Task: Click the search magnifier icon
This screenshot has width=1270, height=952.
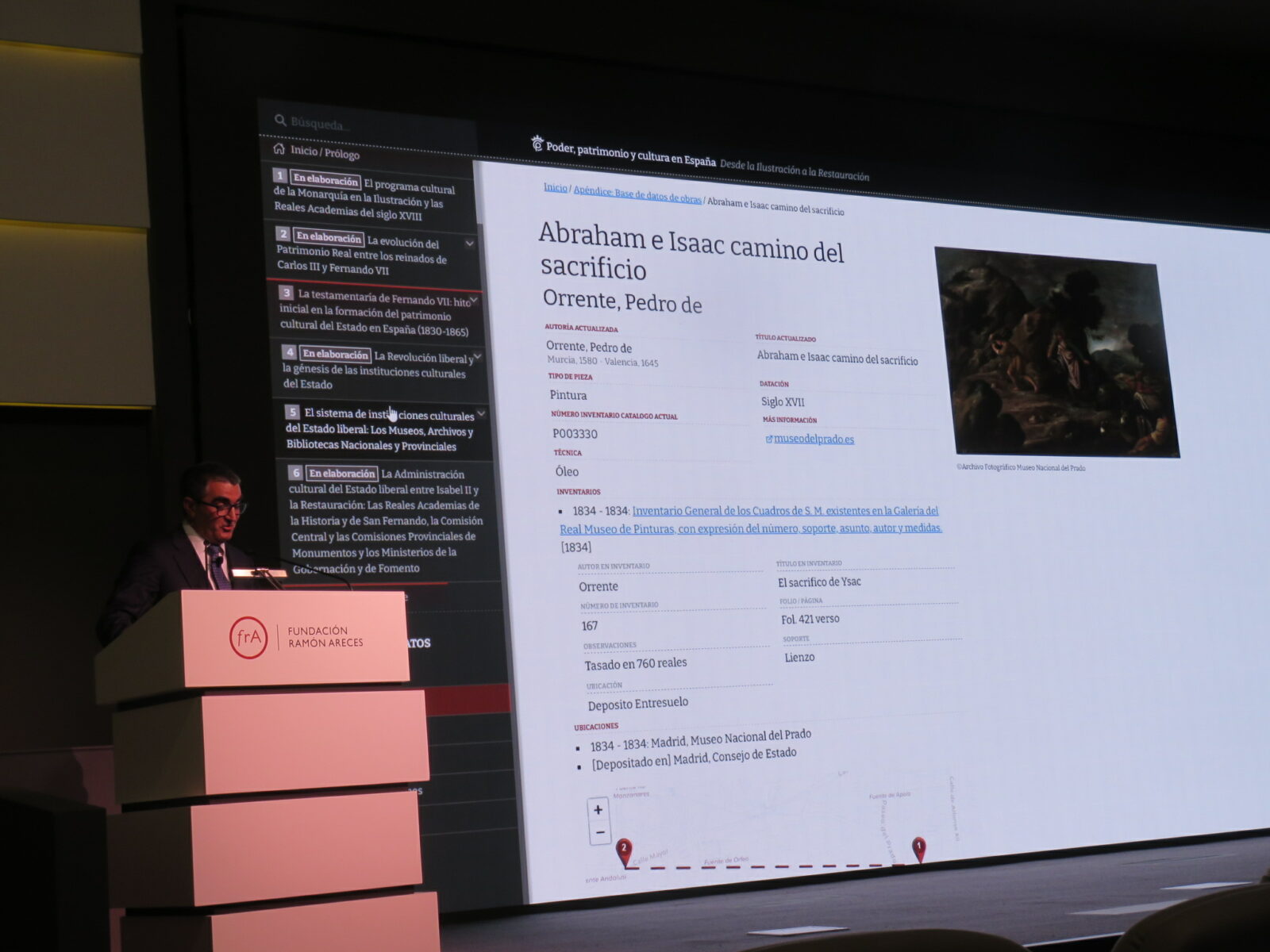Action: [280, 121]
